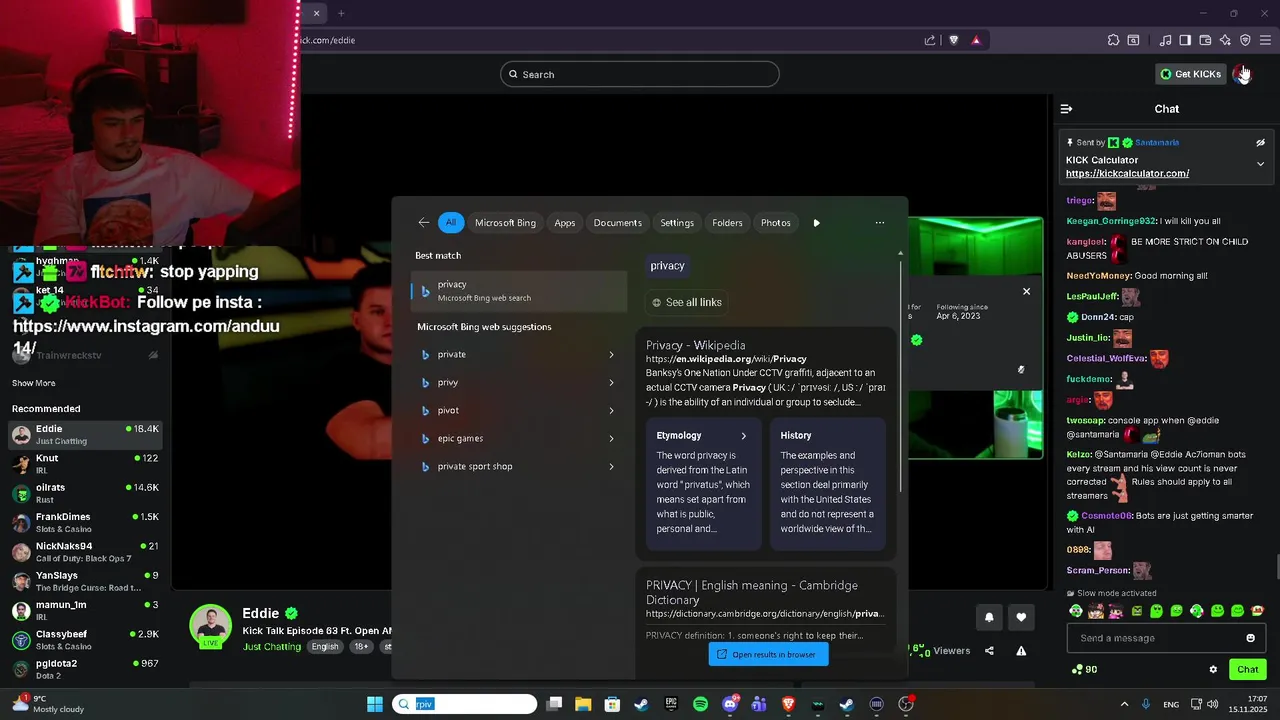Screen dimensions: 1280x720
Task: Open Brave Rewards triangle icon
Action: coord(976,40)
